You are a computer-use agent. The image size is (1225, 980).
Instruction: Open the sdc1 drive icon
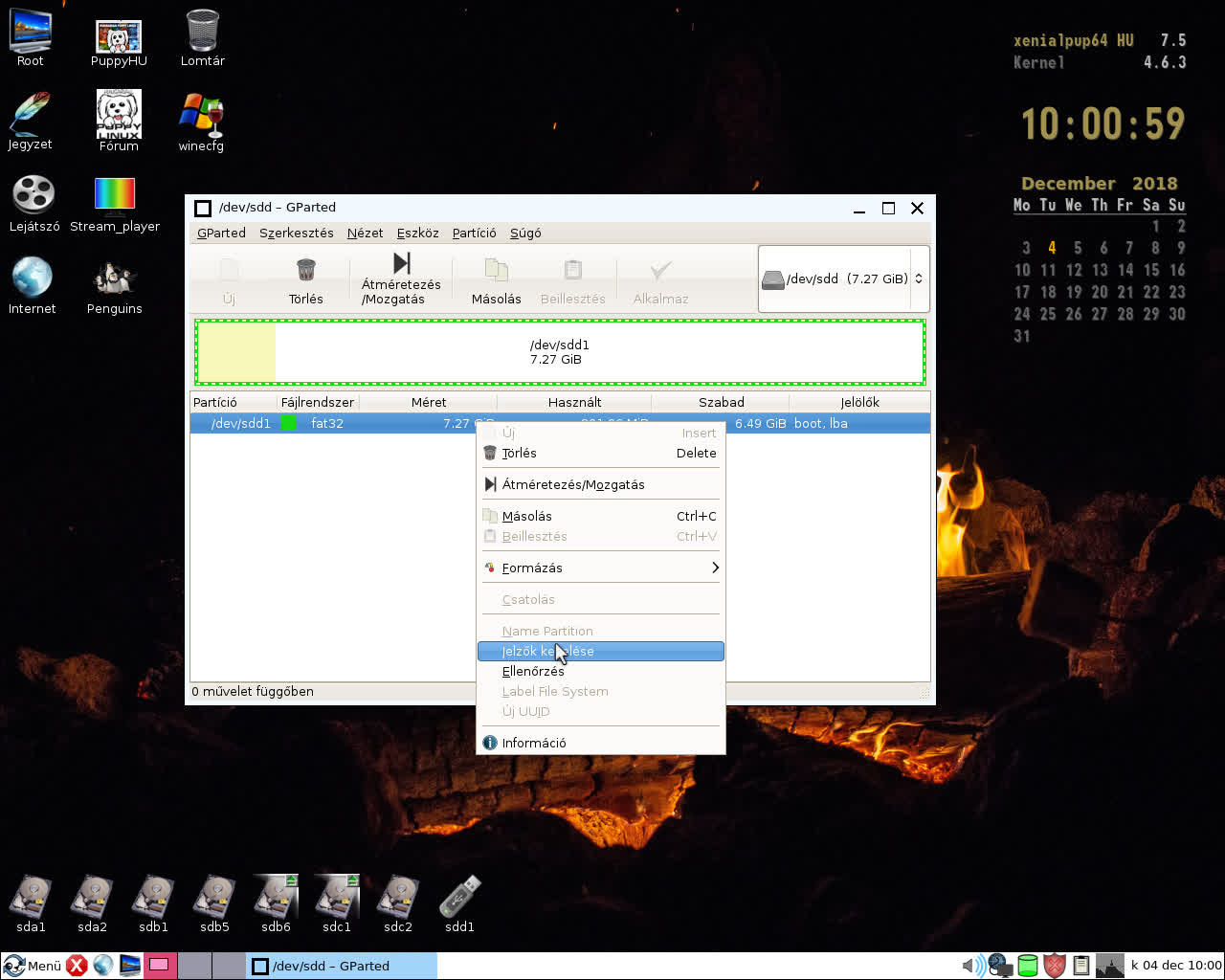point(337,903)
